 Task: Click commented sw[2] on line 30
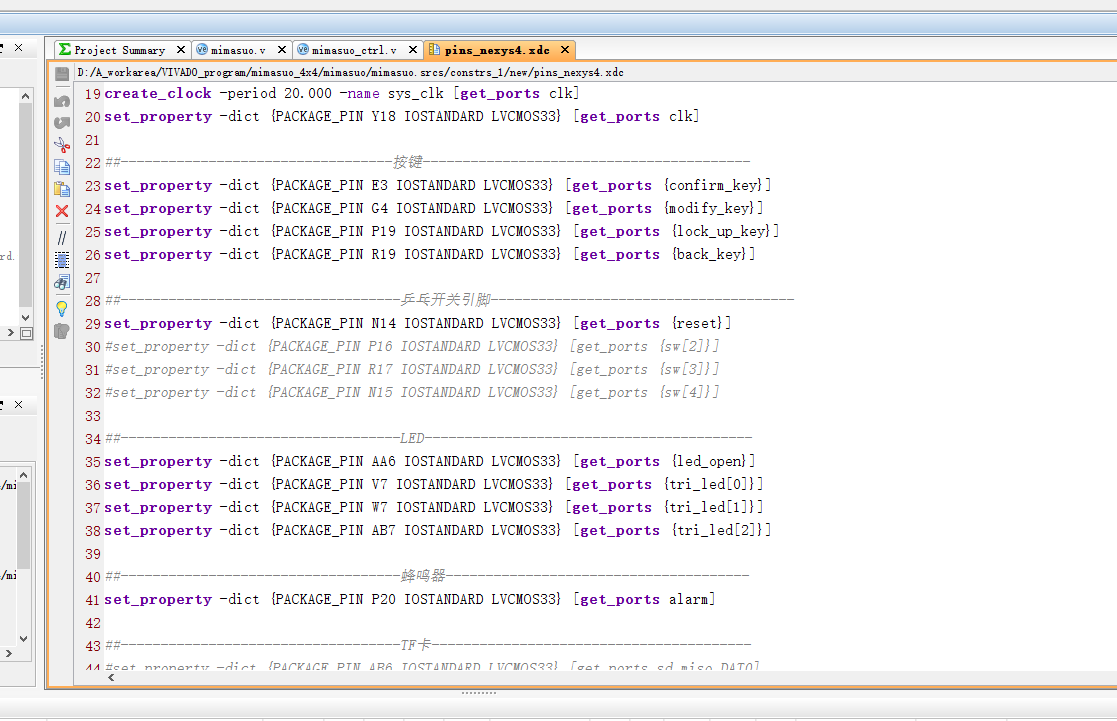[685, 346]
